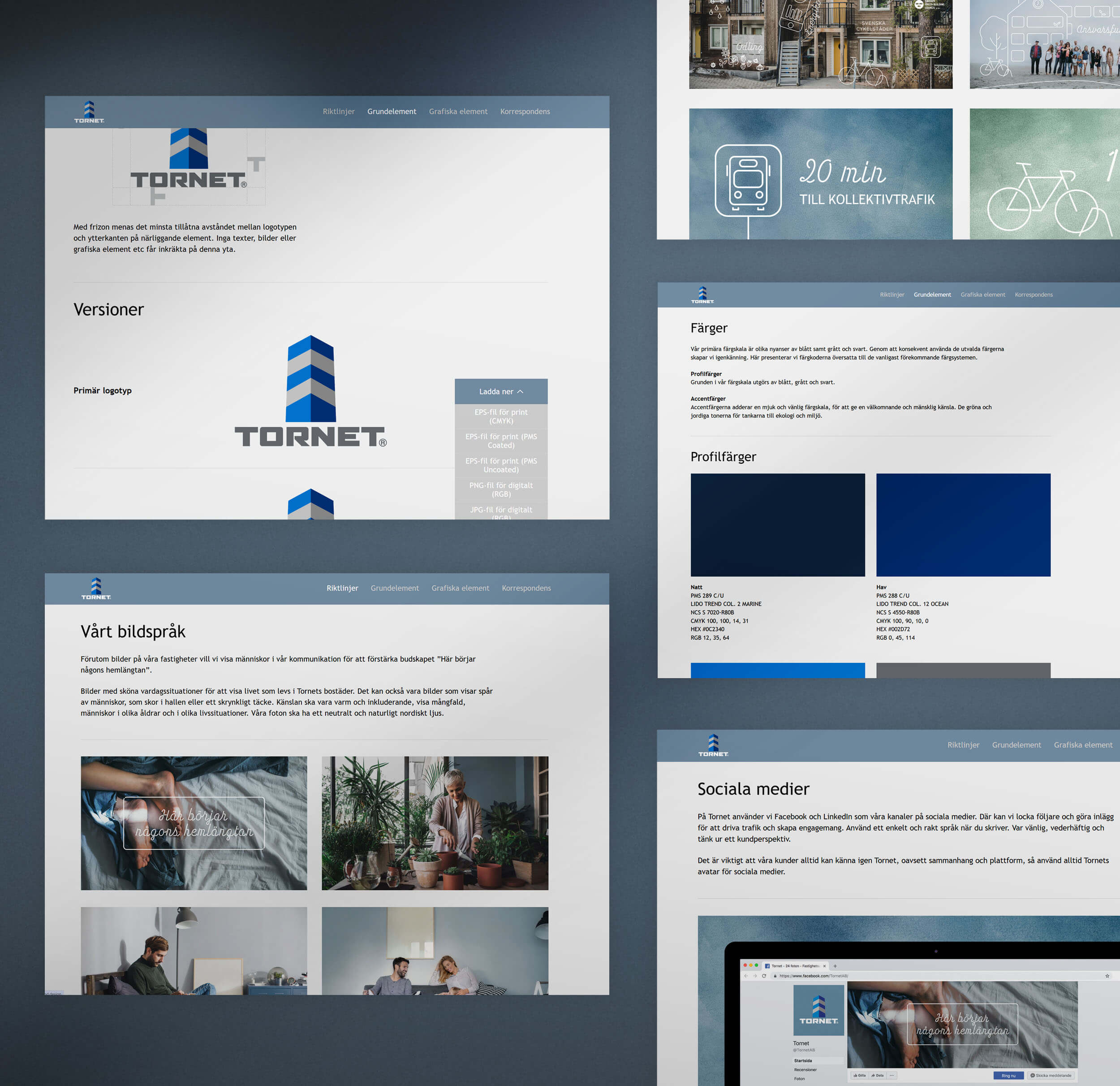The height and width of the screenshot is (1086, 1120).
Task: Open Grafiska element in Vårt bildspråk window nav
Action: 460,588
